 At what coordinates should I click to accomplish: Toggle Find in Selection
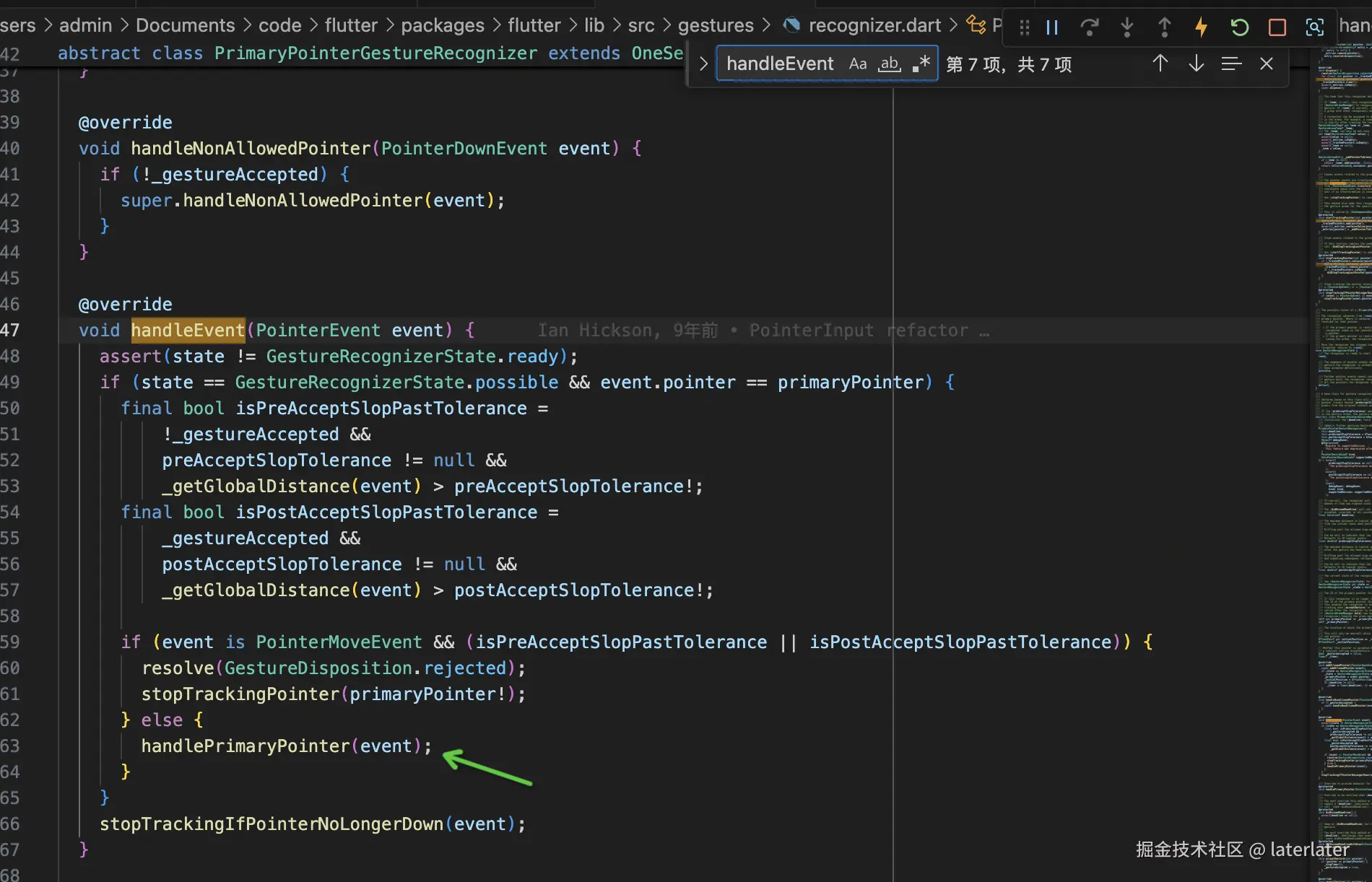tap(1231, 64)
